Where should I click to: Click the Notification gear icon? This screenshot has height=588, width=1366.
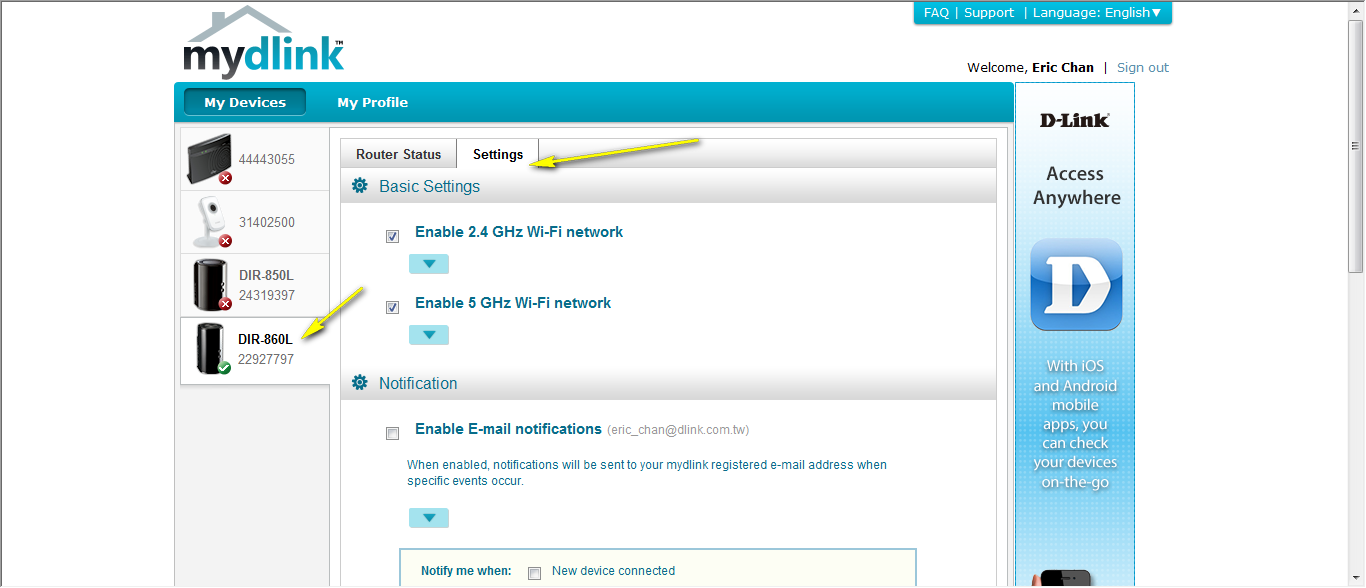coord(360,383)
